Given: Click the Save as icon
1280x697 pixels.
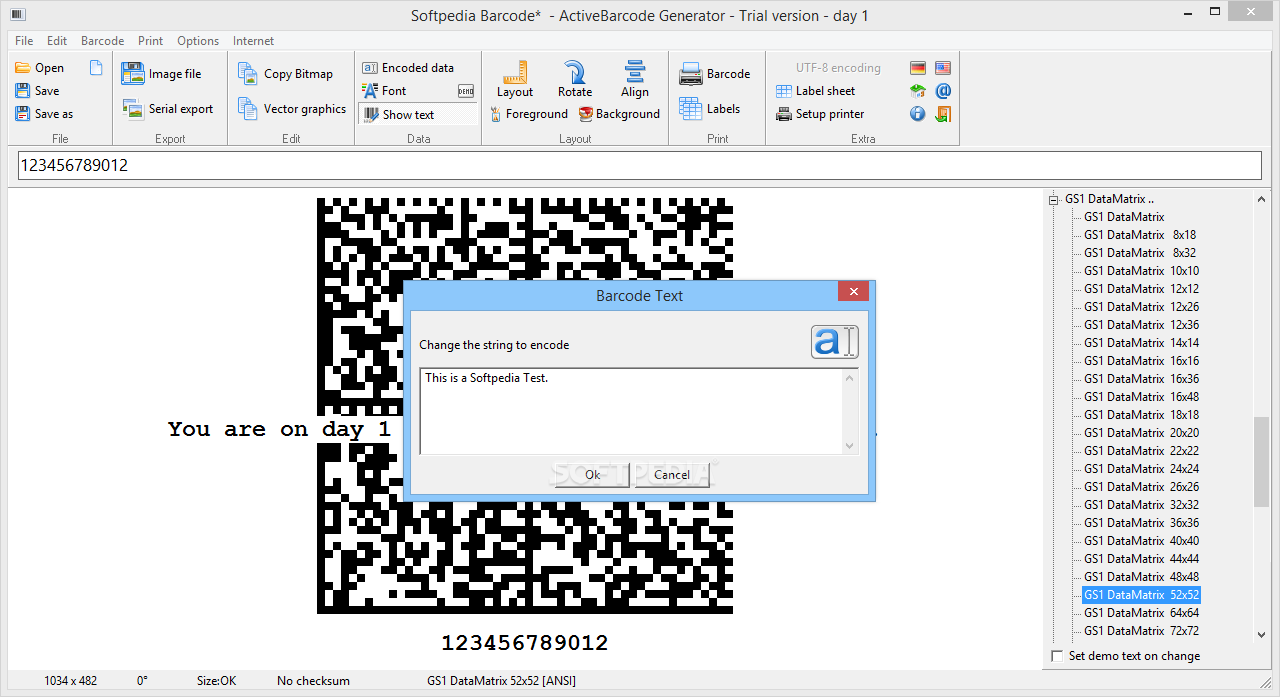Looking at the screenshot, I should click(x=22, y=114).
